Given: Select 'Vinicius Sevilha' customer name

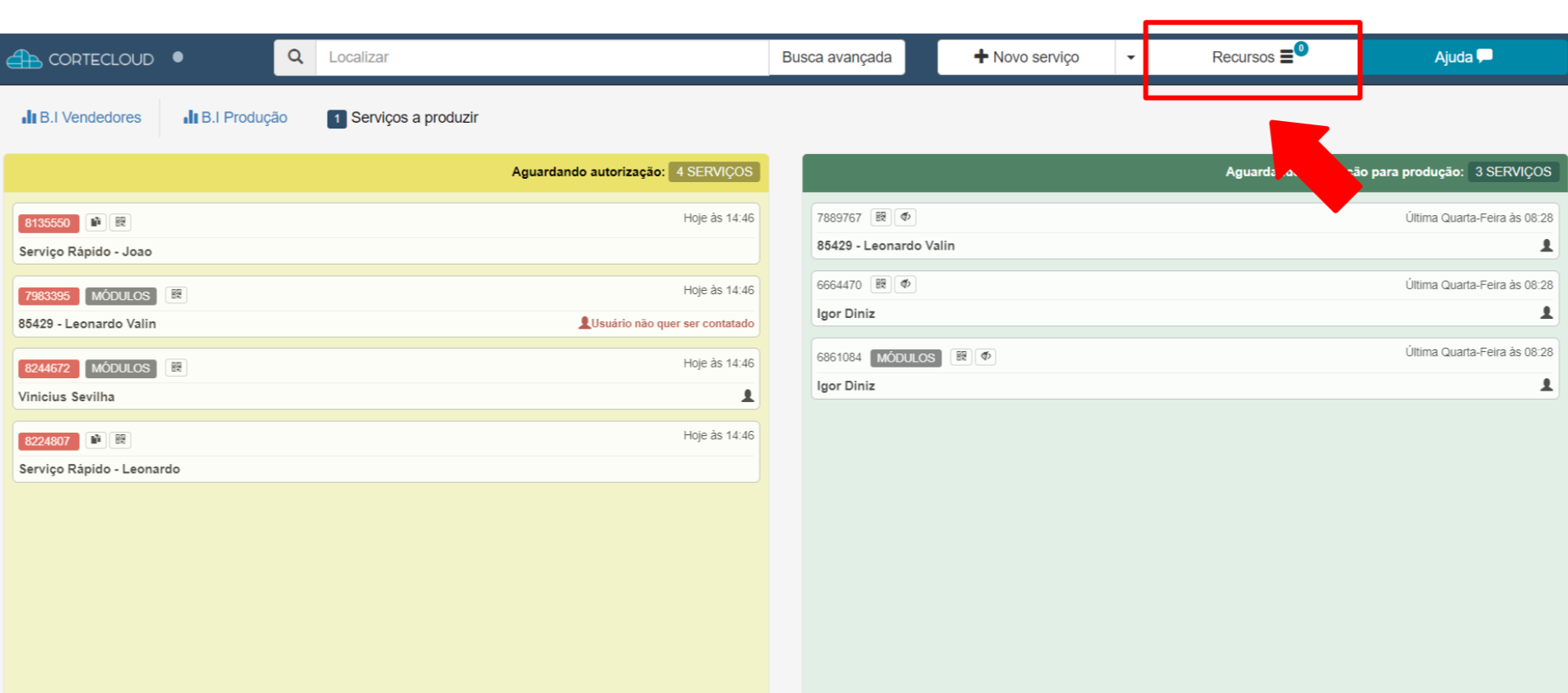Looking at the screenshot, I should click(67, 396).
